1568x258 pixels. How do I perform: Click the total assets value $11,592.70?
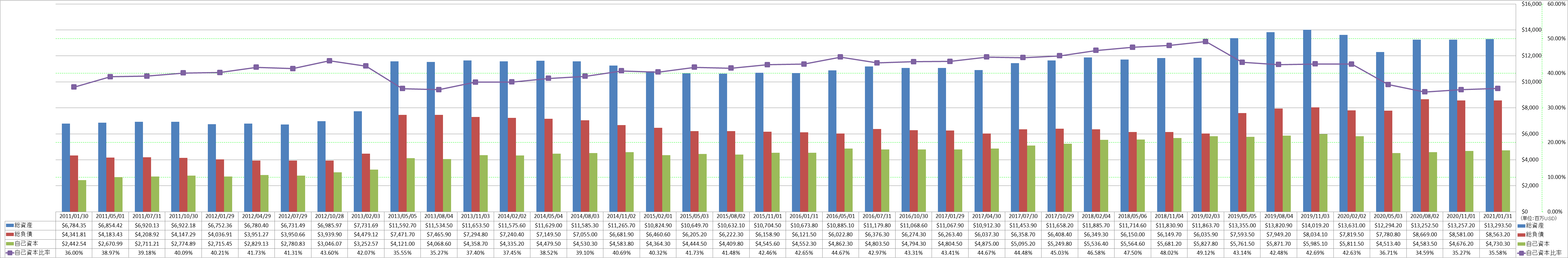(x=402, y=226)
